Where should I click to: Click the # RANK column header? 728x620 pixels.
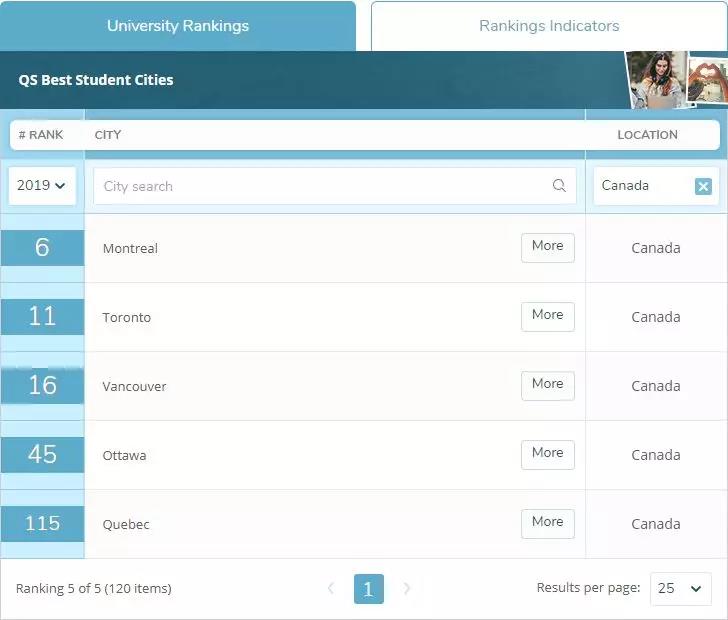41,135
